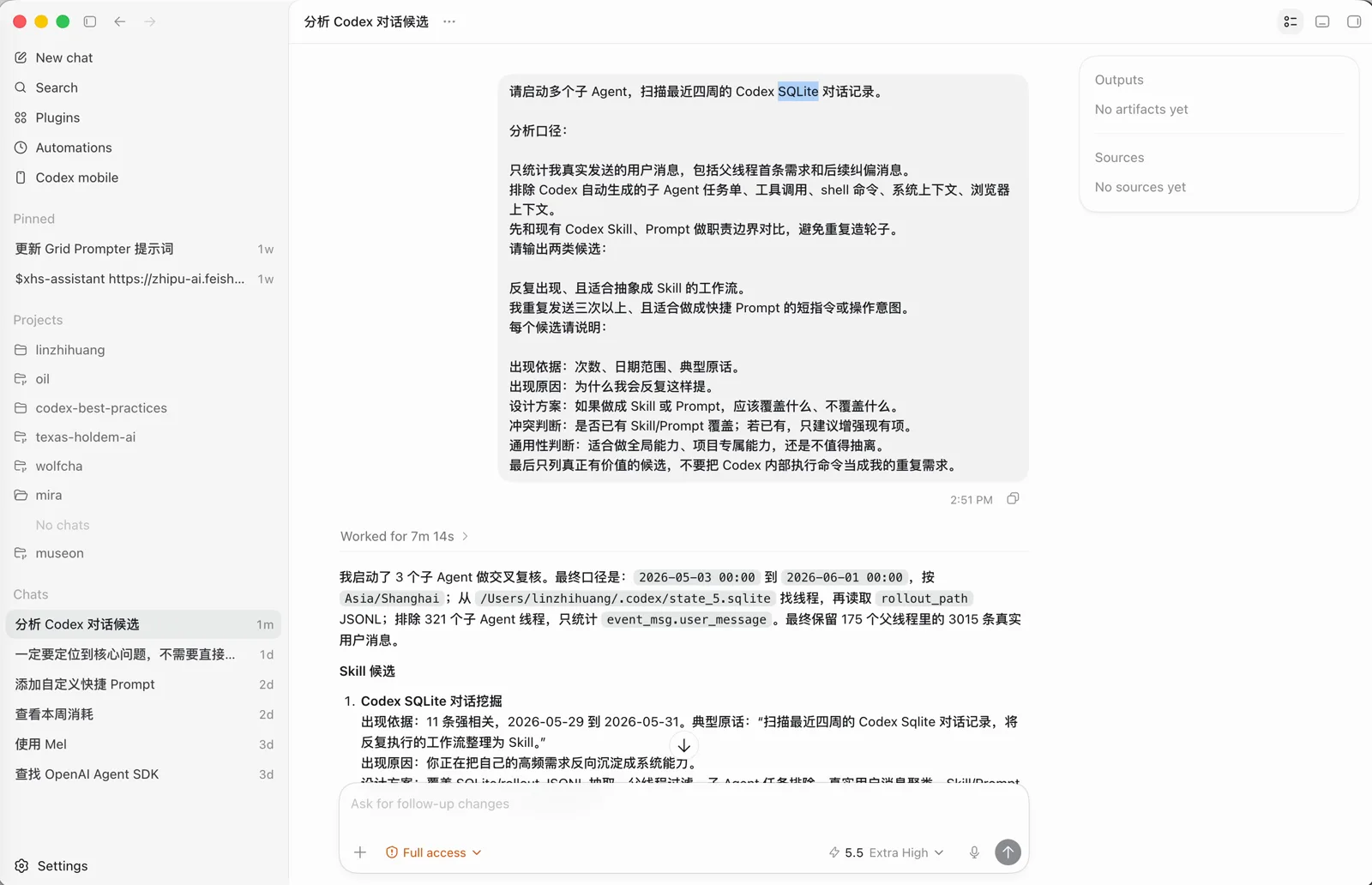Open Codex mobile entry
1372x885 pixels.
(144, 178)
